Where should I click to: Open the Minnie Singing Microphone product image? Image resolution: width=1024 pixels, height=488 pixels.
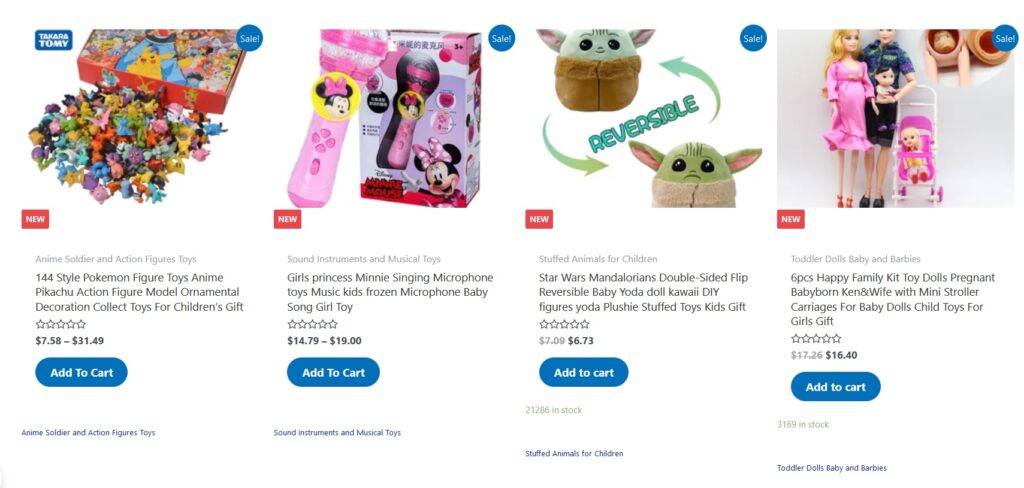point(385,118)
